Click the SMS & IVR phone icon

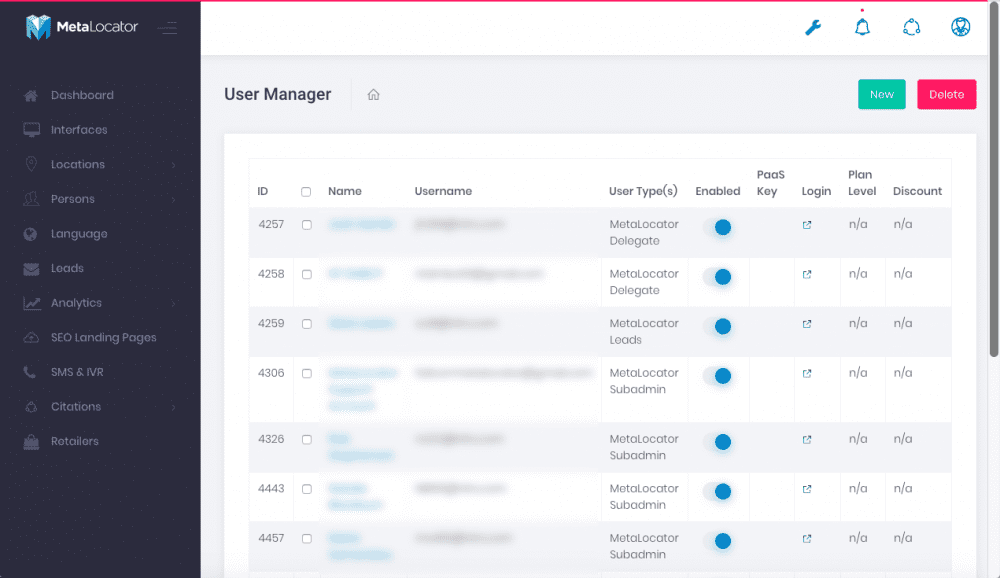click(x=29, y=372)
